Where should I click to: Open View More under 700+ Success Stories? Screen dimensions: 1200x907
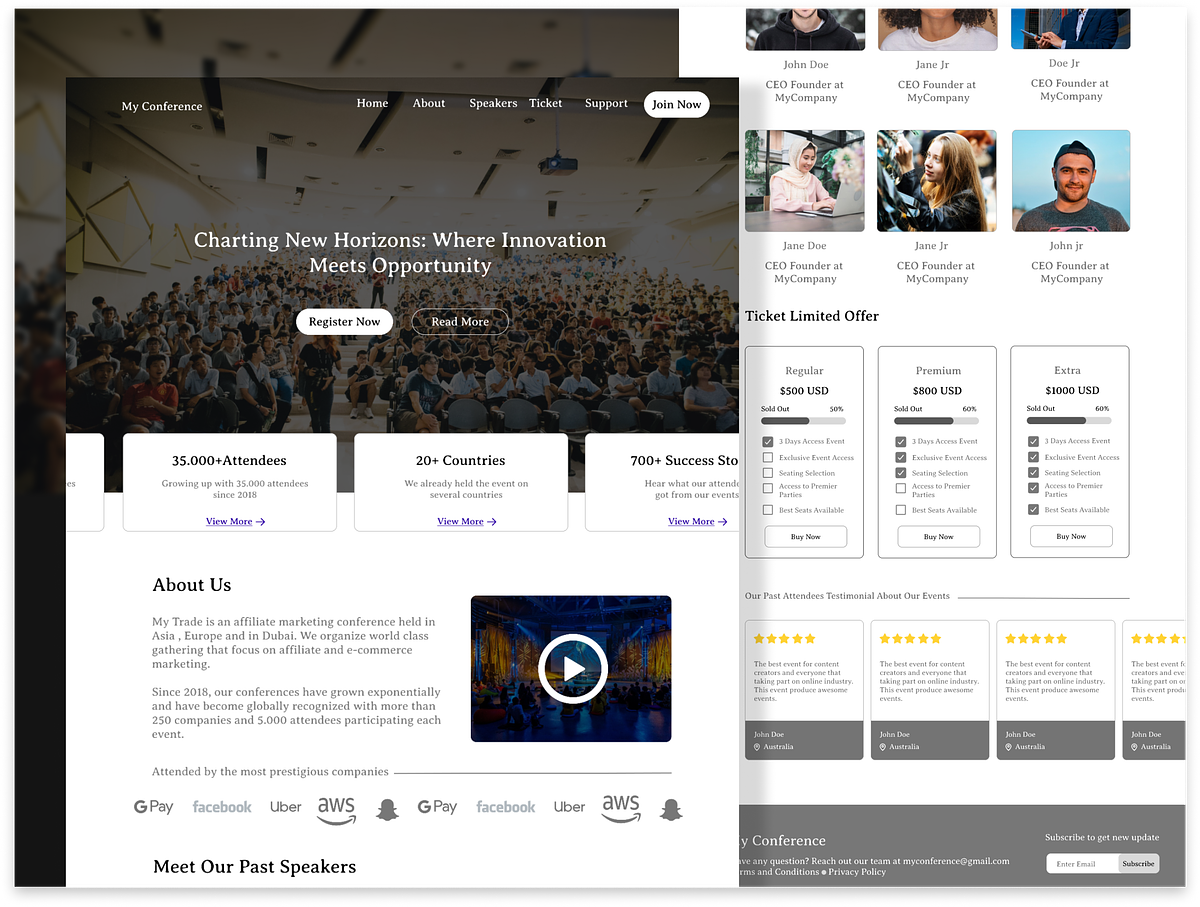coord(697,521)
